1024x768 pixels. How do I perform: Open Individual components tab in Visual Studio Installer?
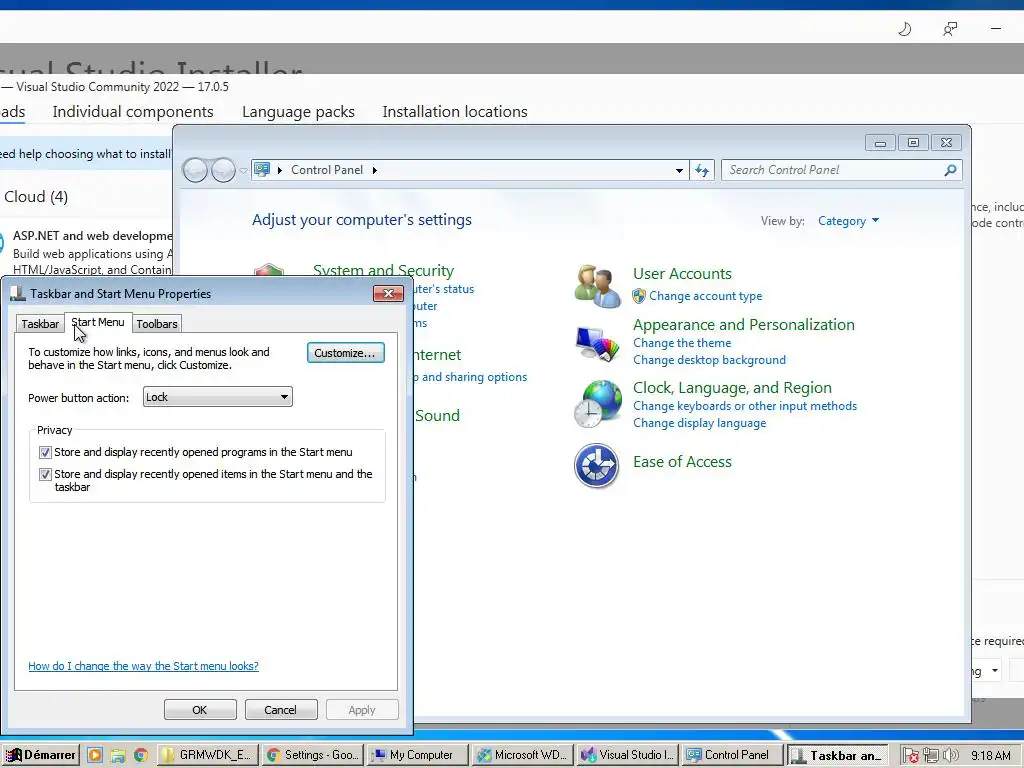click(133, 112)
